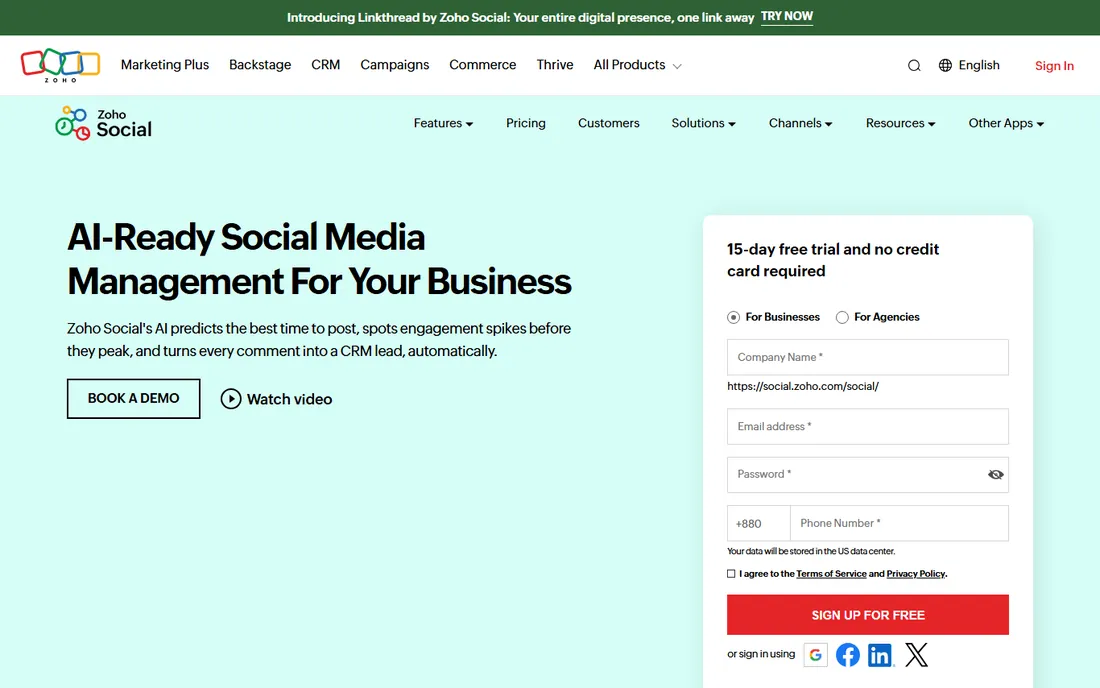Sign in using the LinkedIn icon
Screen dimensions: 1100x688
click(880, 654)
